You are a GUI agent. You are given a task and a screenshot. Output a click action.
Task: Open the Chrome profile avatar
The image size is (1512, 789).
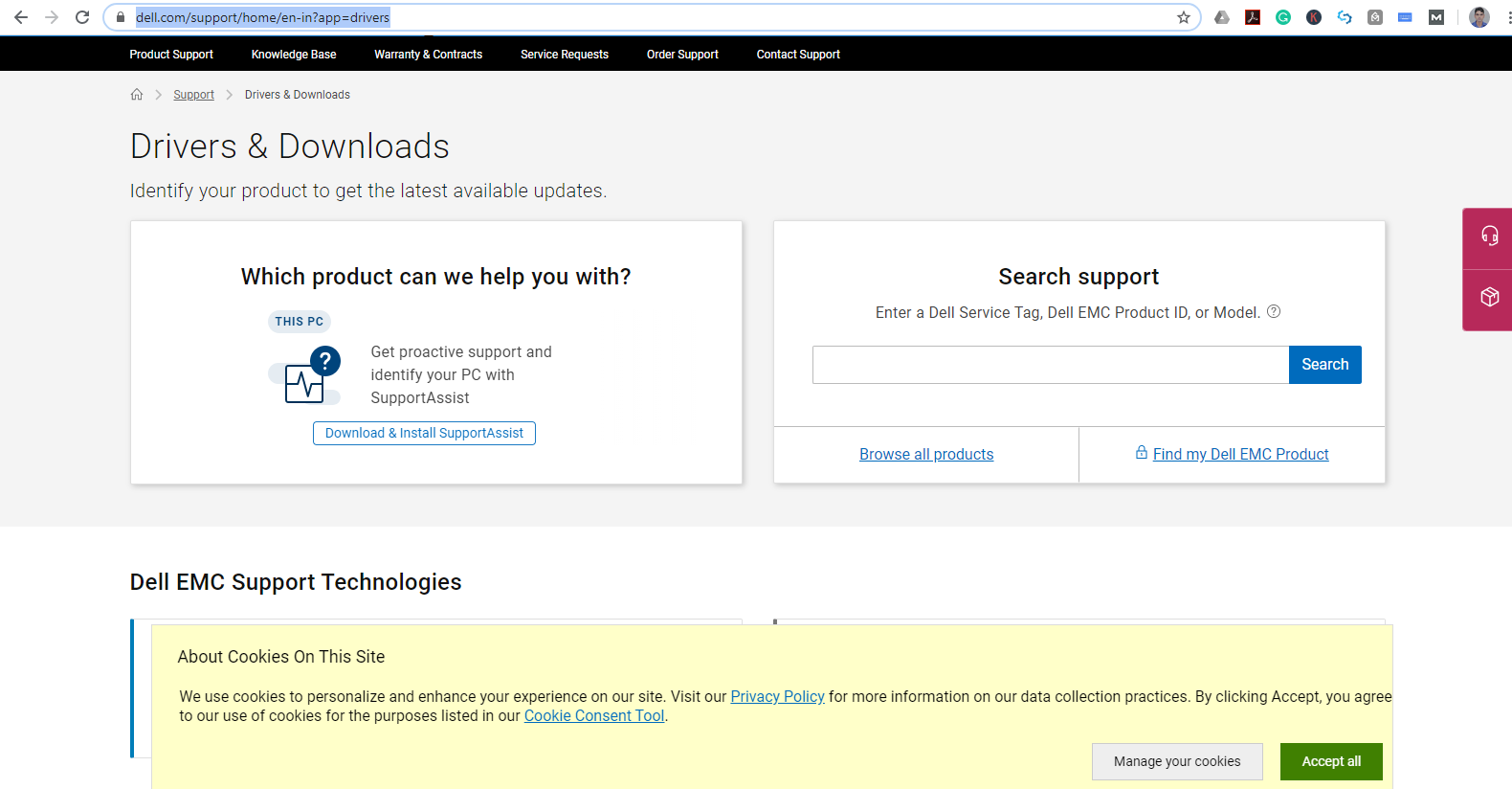click(1479, 17)
